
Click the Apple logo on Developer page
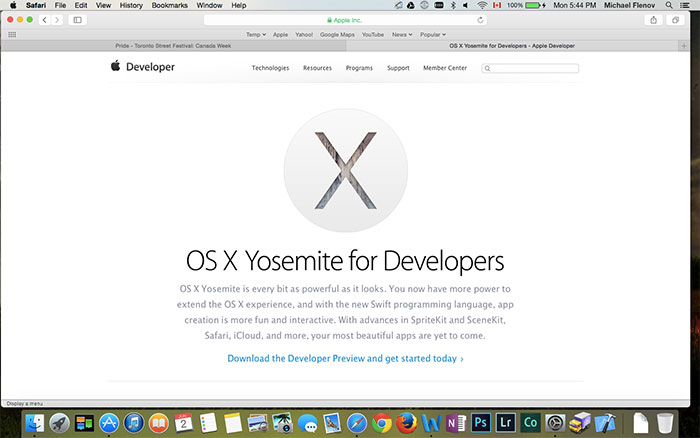(115, 67)
